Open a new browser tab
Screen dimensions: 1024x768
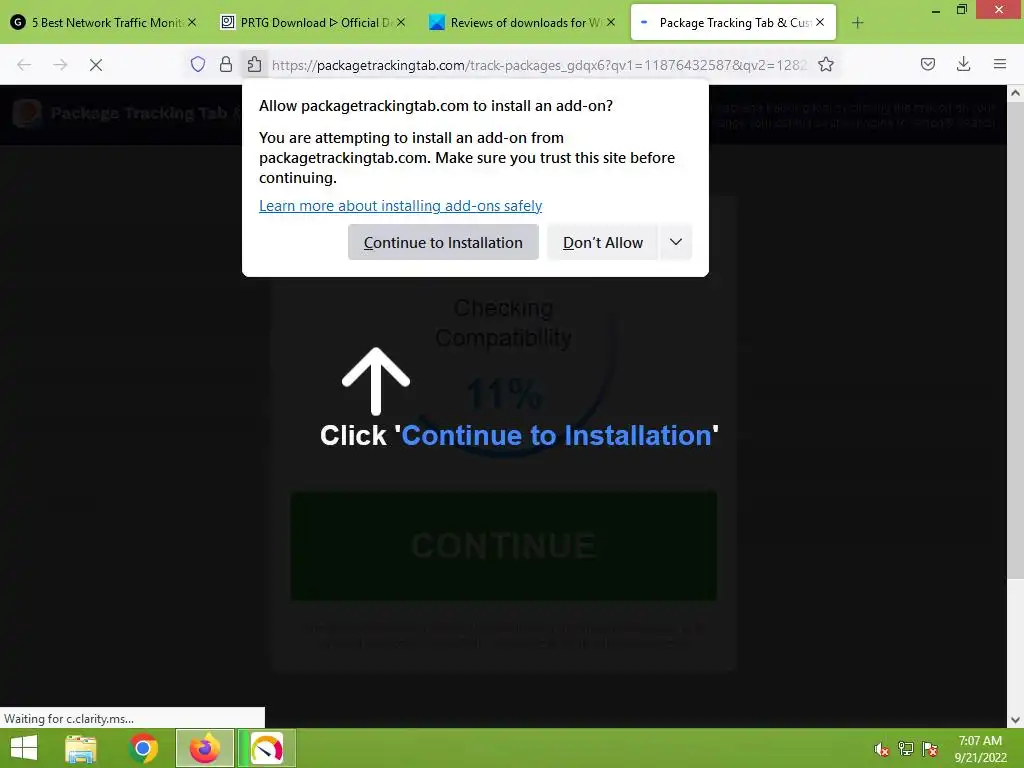[x=857, y=23]
